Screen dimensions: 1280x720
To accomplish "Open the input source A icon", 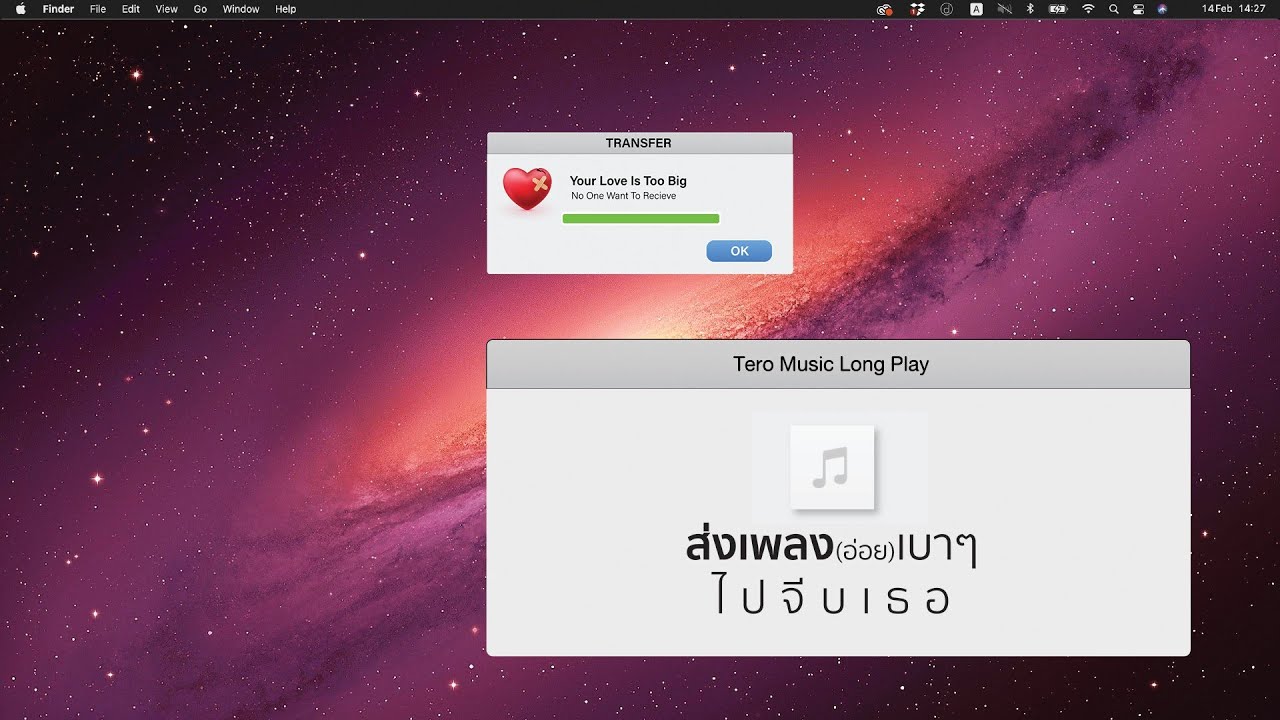I will click(x=976, y=9).
